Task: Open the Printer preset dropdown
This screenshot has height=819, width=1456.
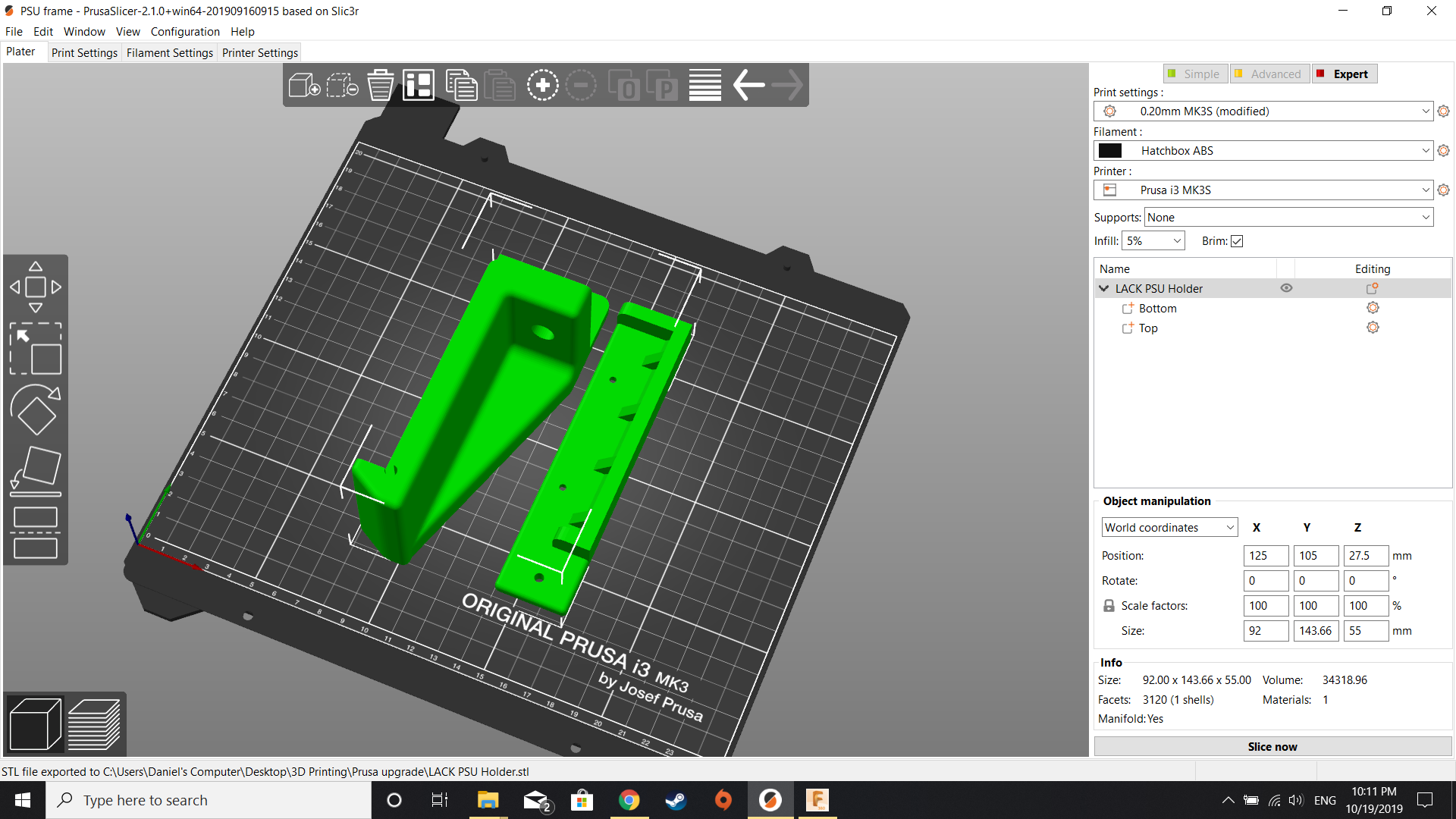Action: [1263, 190]
